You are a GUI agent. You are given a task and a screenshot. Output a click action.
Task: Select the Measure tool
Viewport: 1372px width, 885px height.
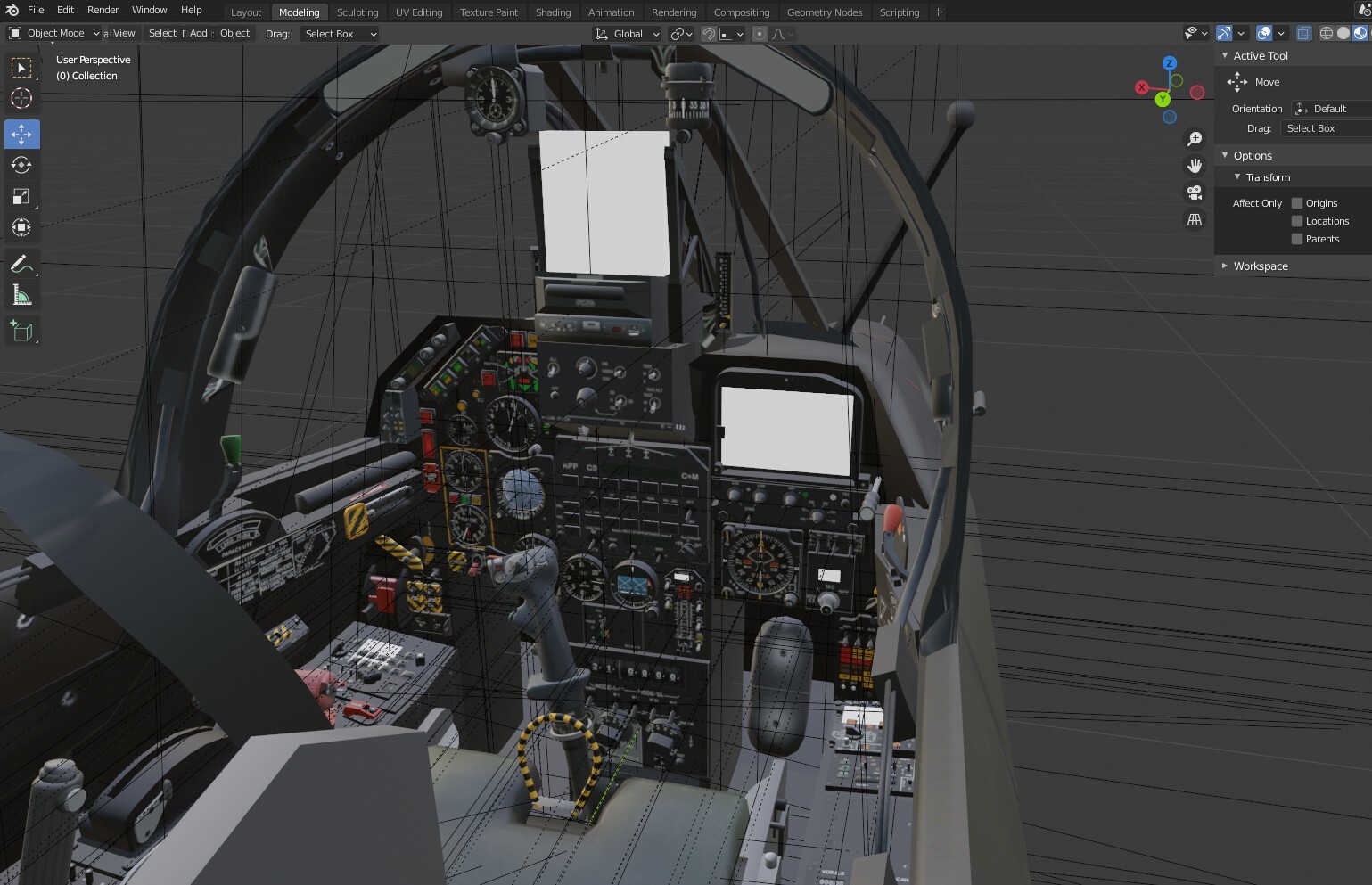click(x=21, y=295)
